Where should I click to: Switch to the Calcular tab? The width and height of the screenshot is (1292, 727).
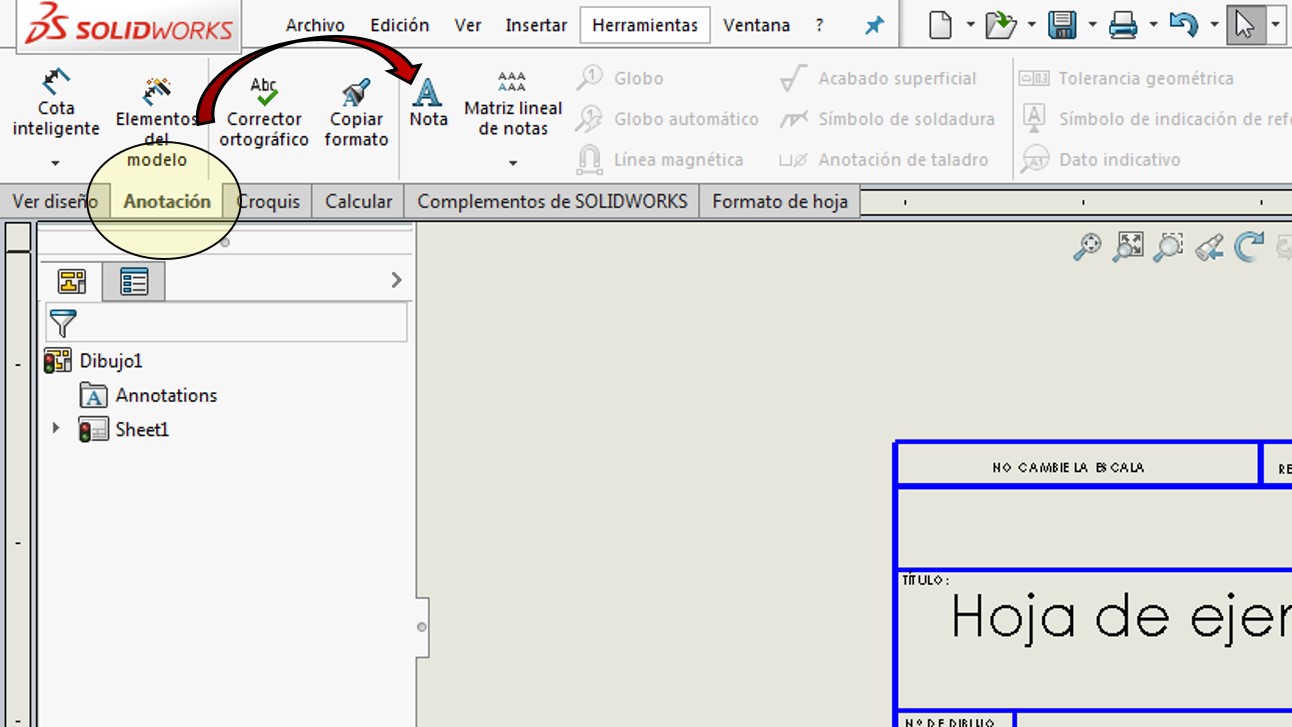coord(358,201)
